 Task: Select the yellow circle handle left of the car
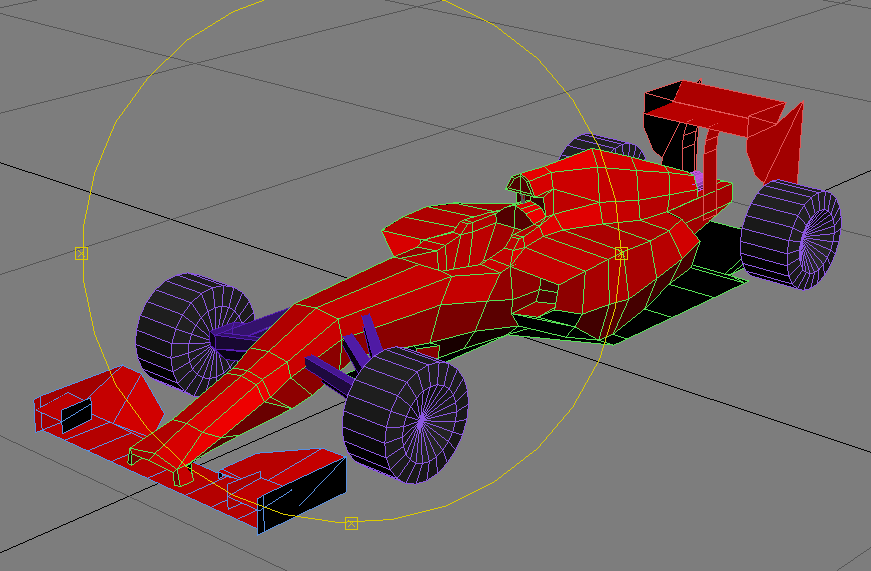pyautogui.click(x=82, y=254)
